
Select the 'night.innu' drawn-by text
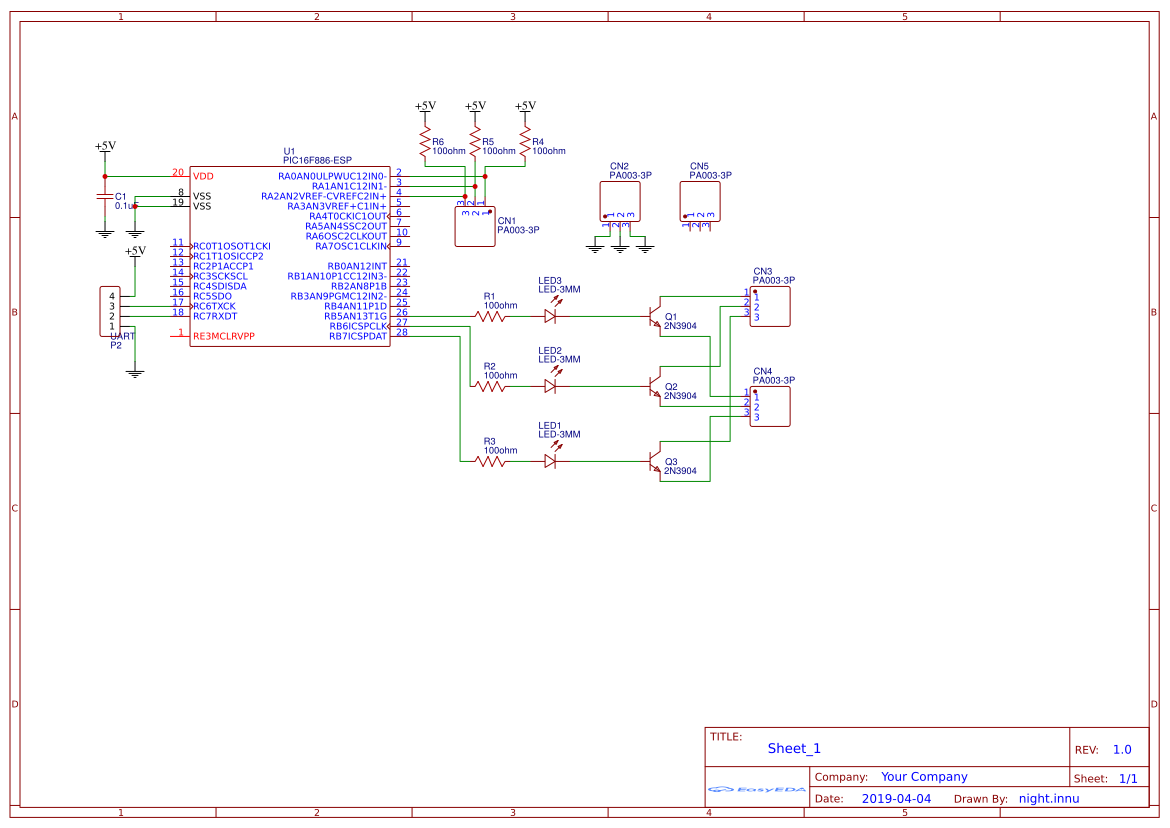[x=1049, y=799]
